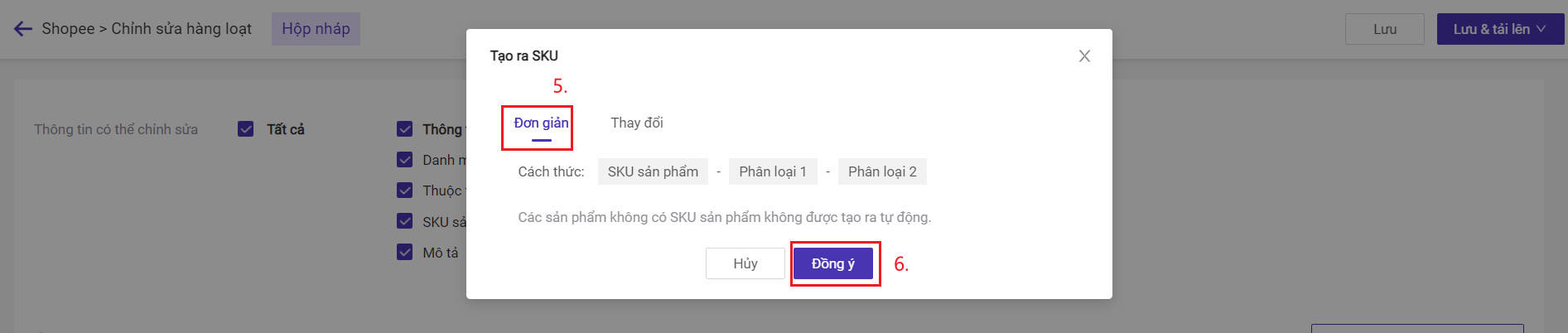Select the Đơn giản tab
Viewport: 1568px width, 333px height.
(541, 123)
